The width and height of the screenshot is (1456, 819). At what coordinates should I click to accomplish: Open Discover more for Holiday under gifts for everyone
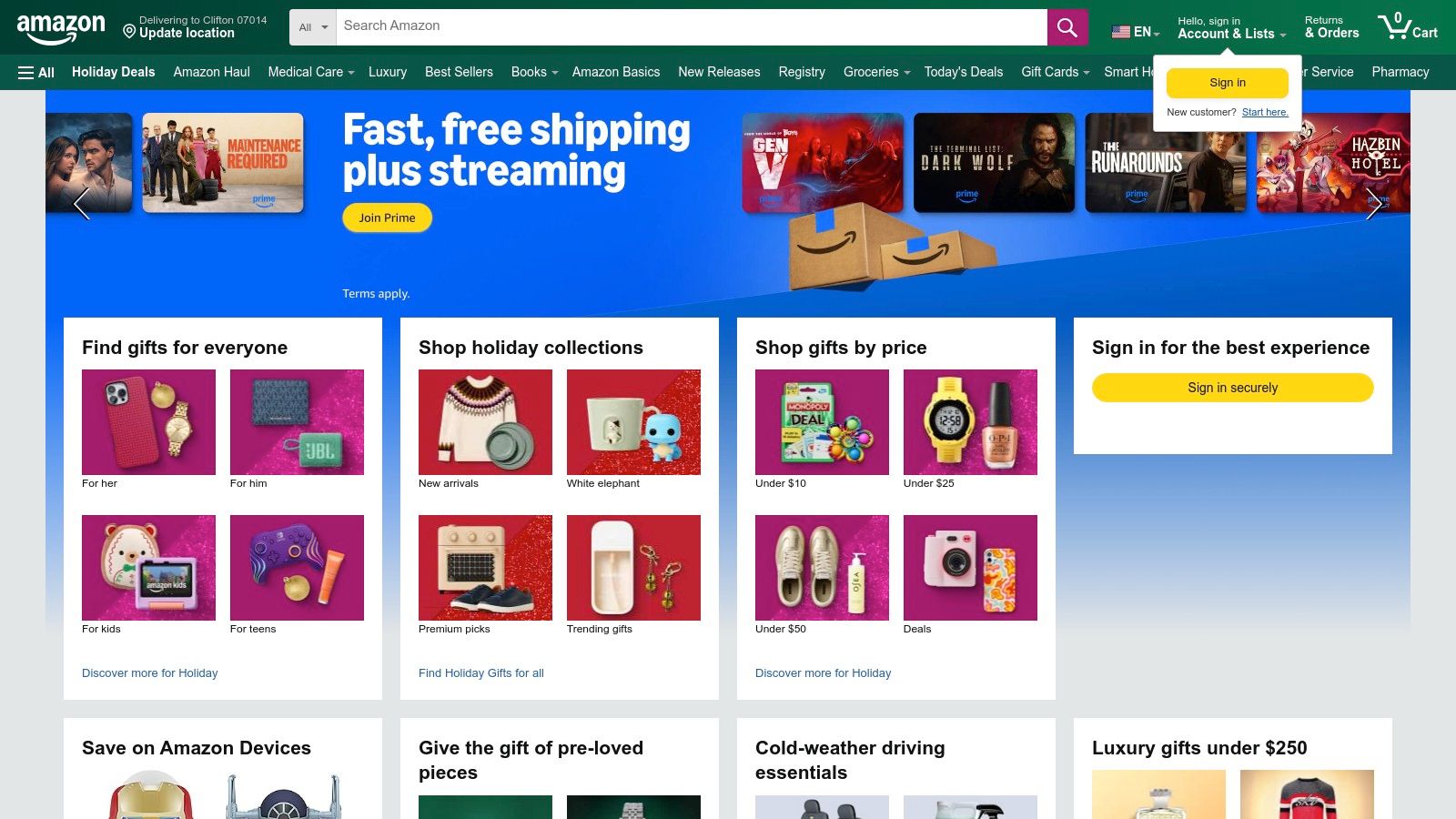click(149, 673)
